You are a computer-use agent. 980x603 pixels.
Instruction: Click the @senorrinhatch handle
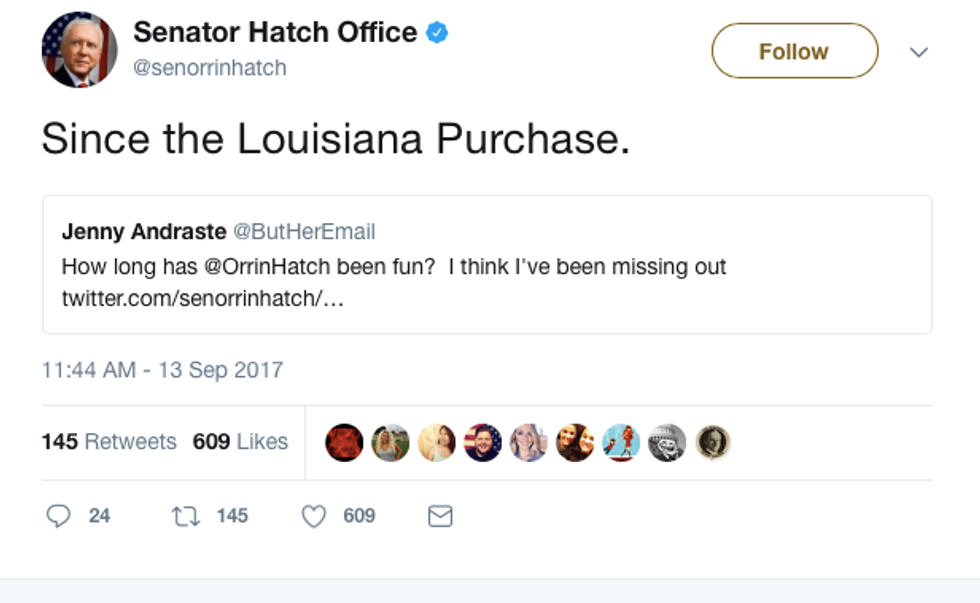(210, 68)
